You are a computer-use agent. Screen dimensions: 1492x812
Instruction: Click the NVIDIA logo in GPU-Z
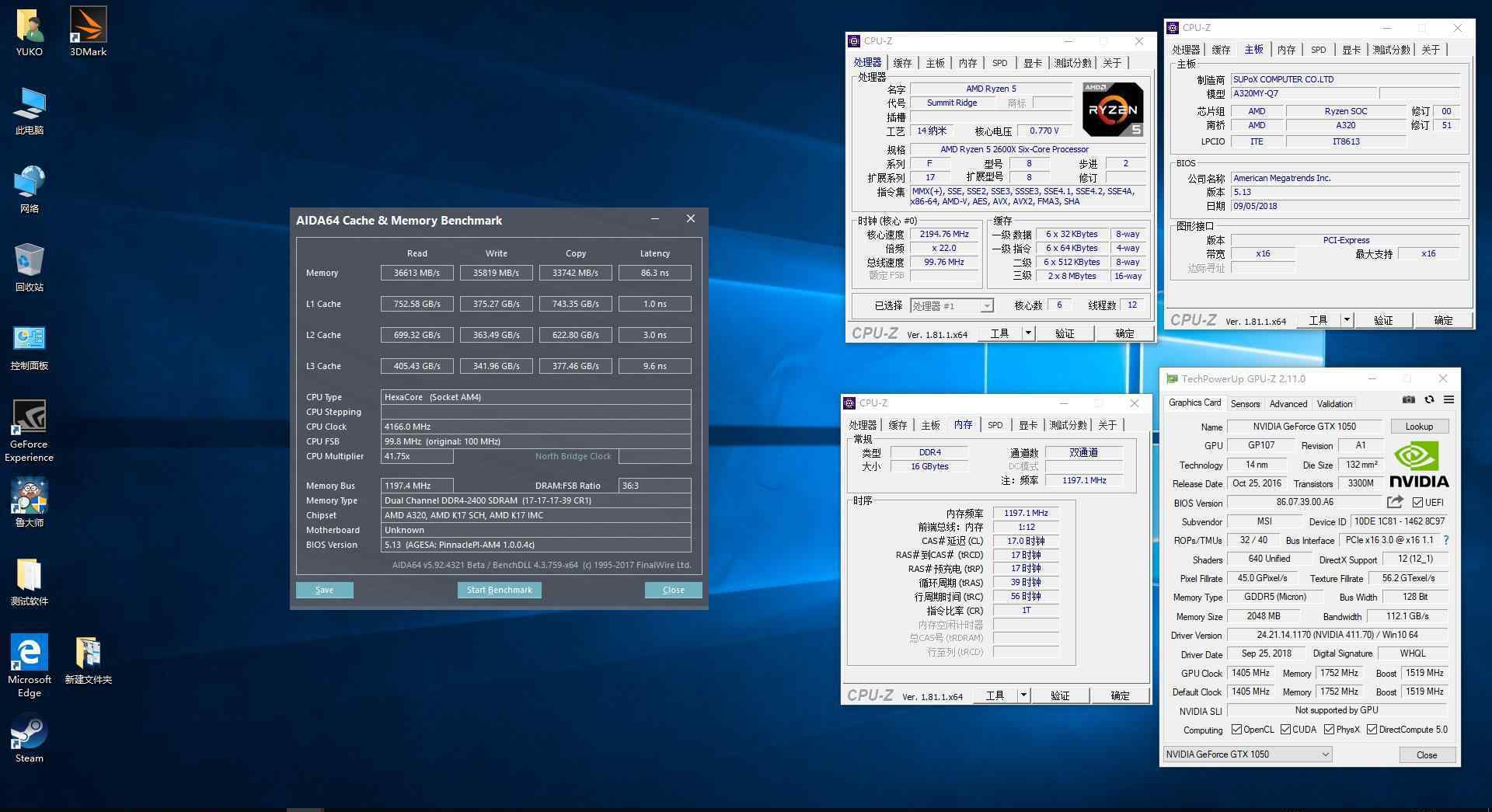(1419, 465)
